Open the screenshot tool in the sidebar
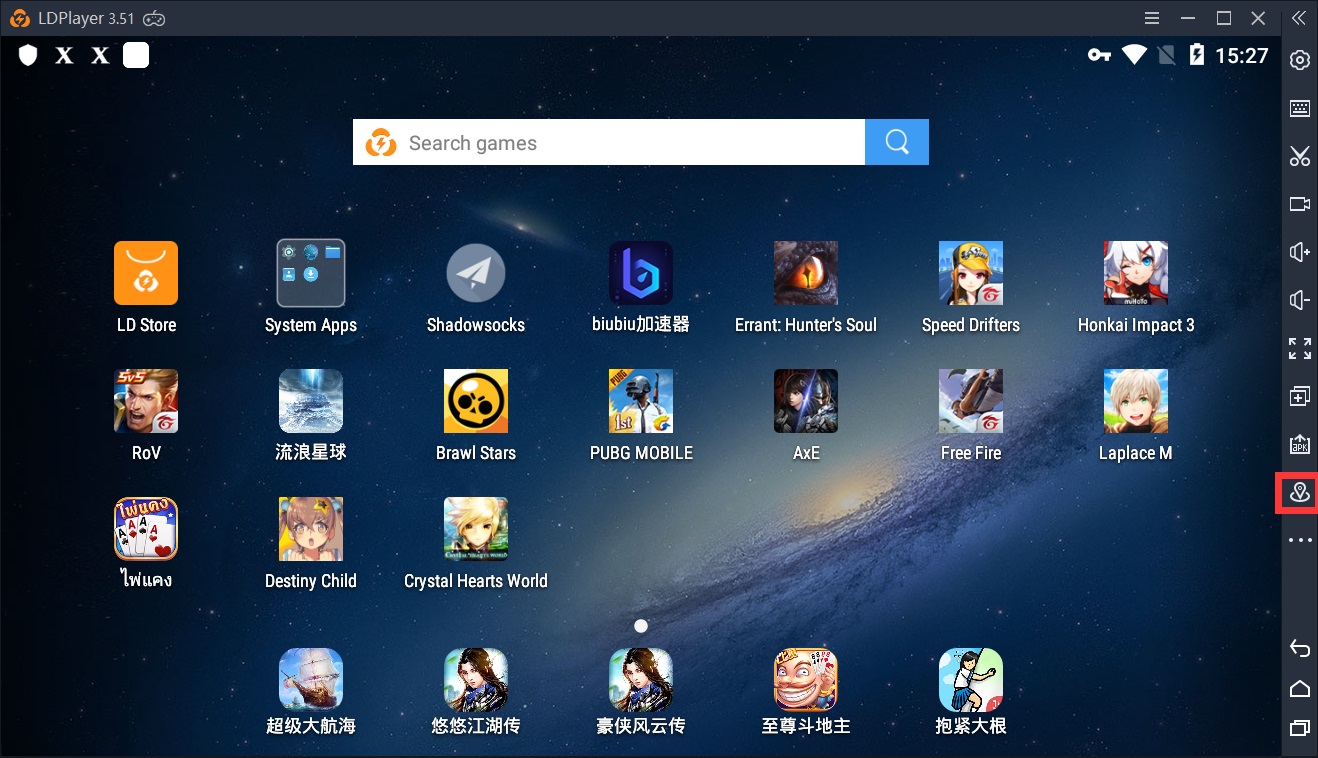1318x758 pixels. tap(1297, 156)
